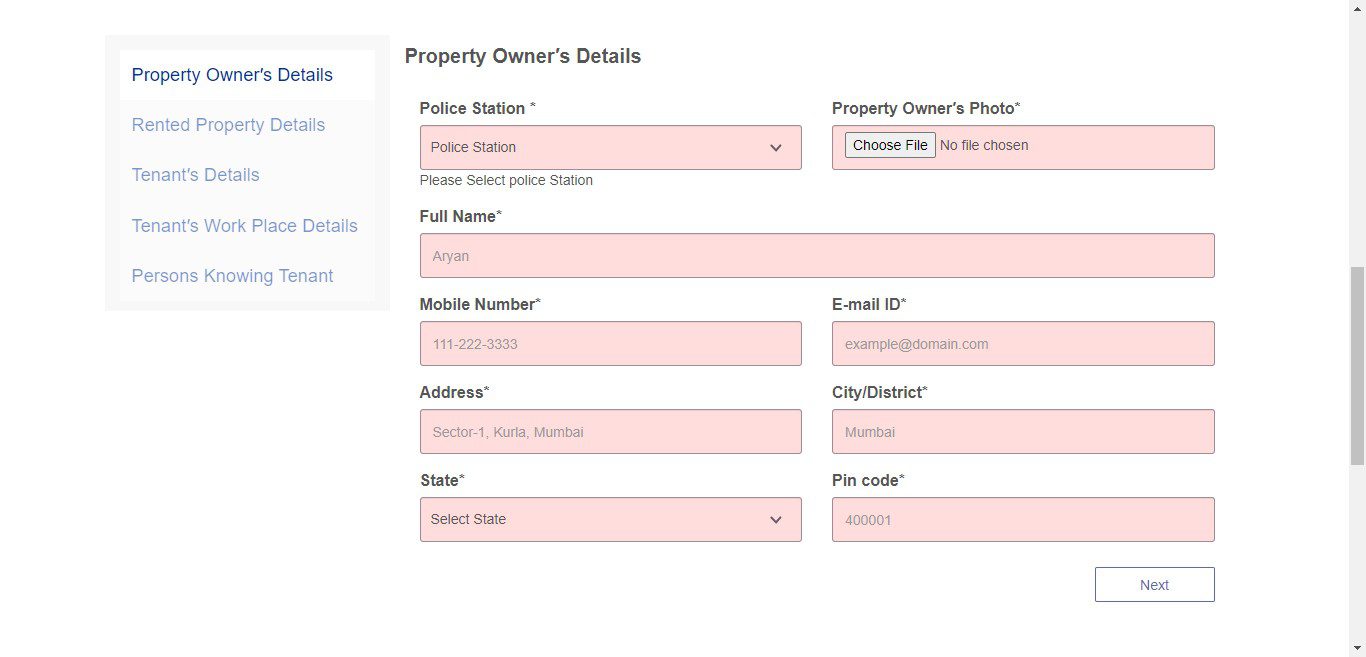This screenshot has height=657, width=1366.
Task: Select the Rented Property Details section
Action: [x=228, y=124]
